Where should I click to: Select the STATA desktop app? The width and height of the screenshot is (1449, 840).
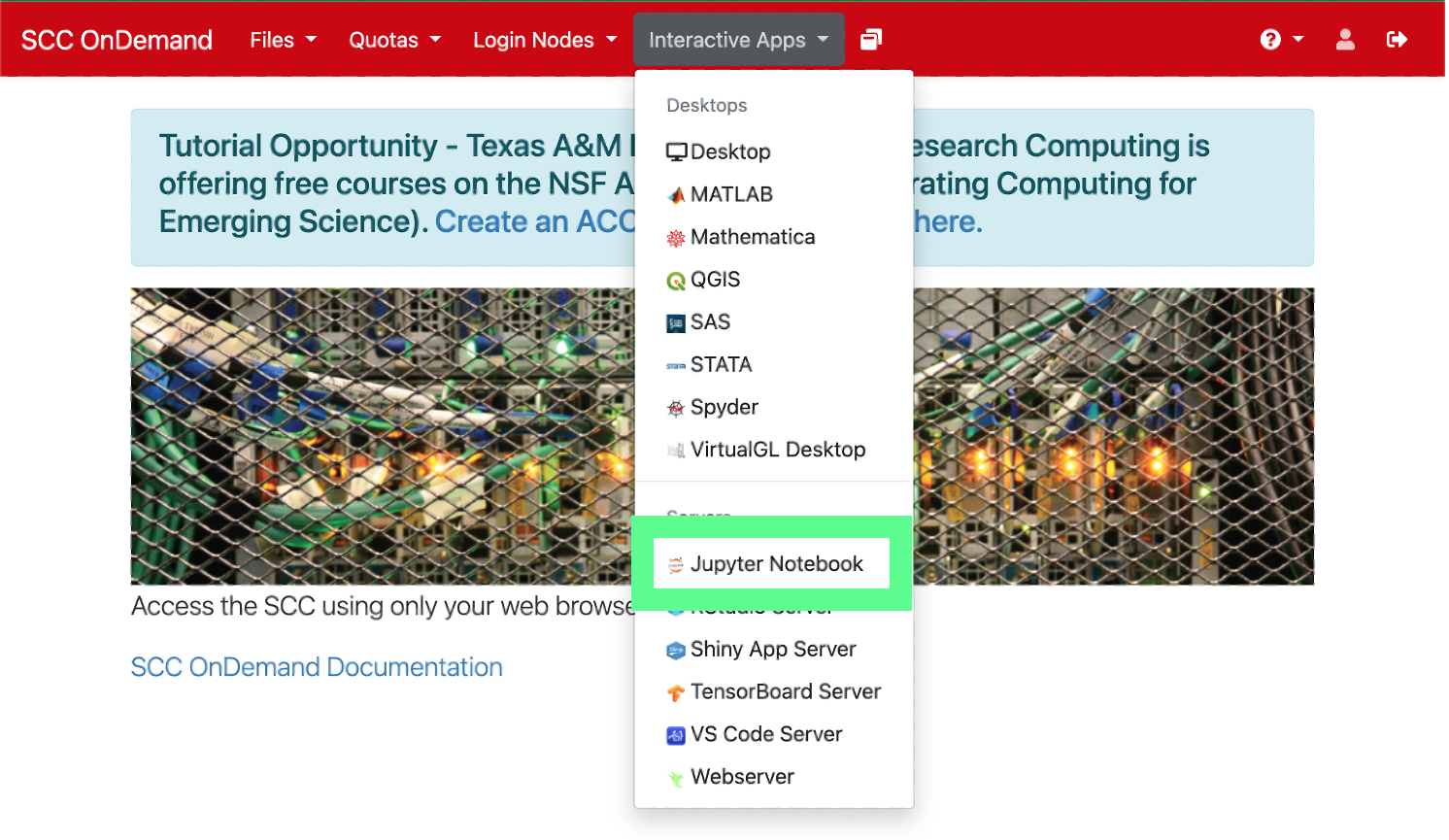point(722,364)
